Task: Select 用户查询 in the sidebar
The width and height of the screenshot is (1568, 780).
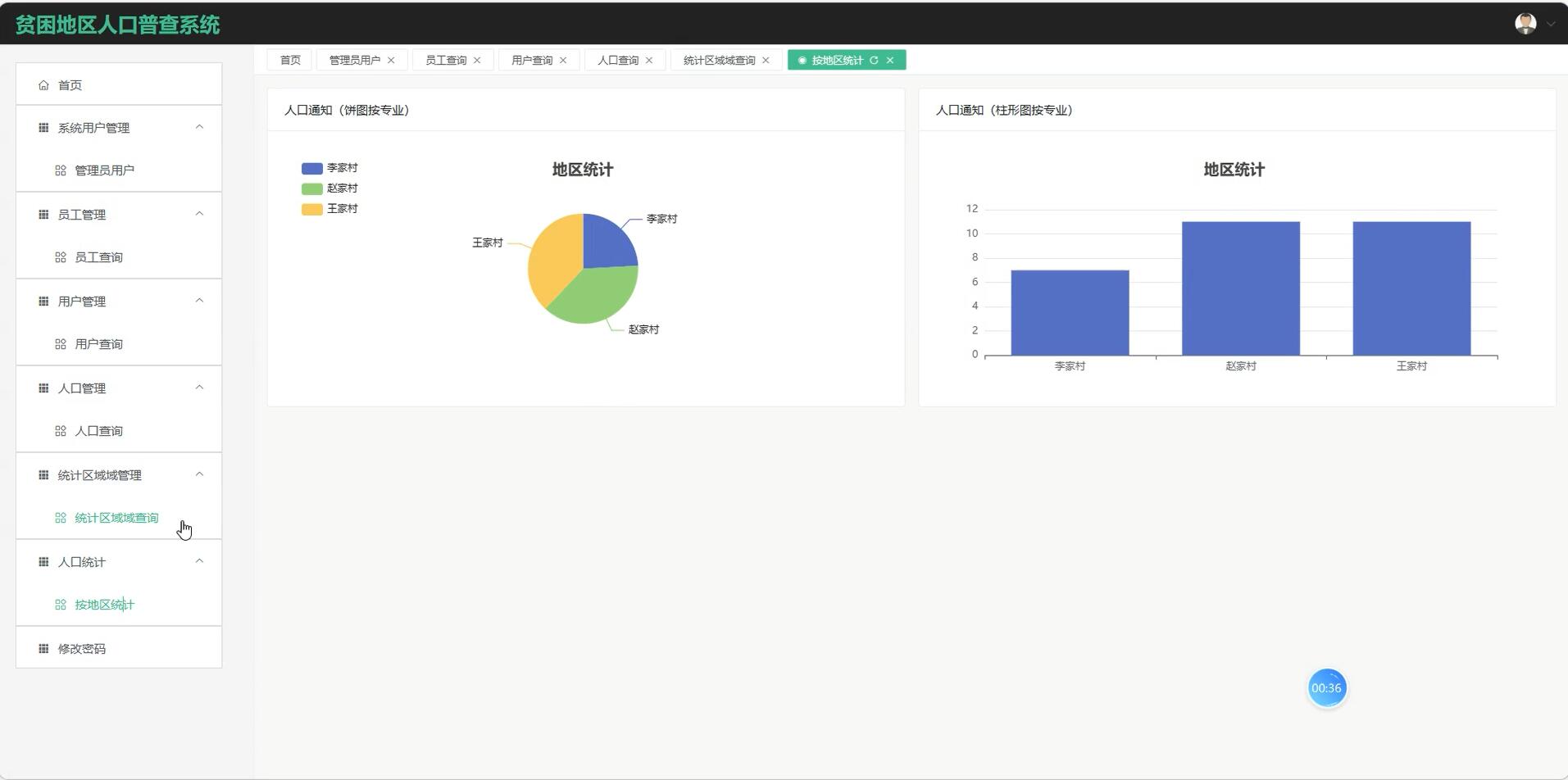Action: 98,343
